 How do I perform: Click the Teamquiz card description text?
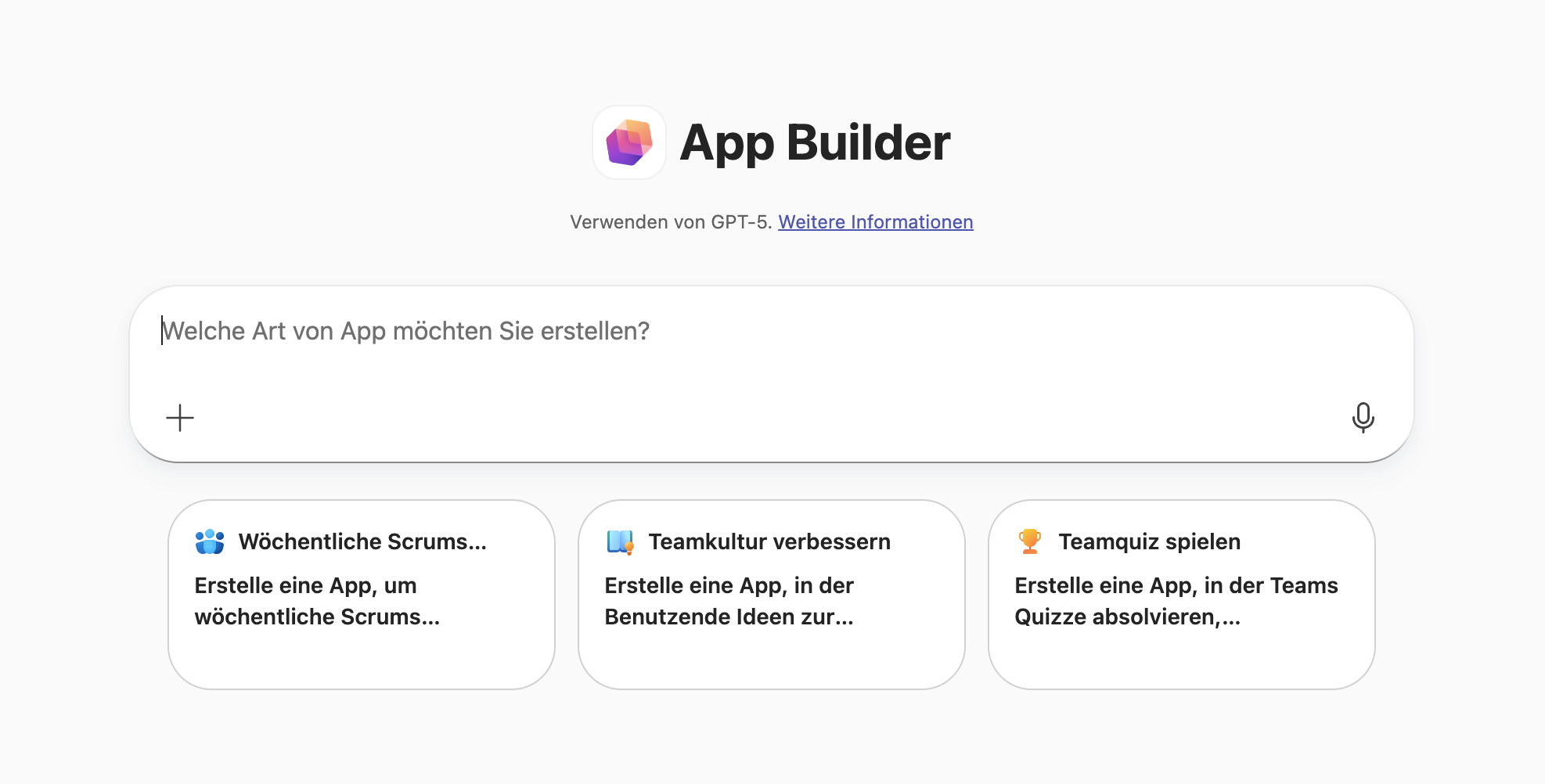pos(1176,601)
